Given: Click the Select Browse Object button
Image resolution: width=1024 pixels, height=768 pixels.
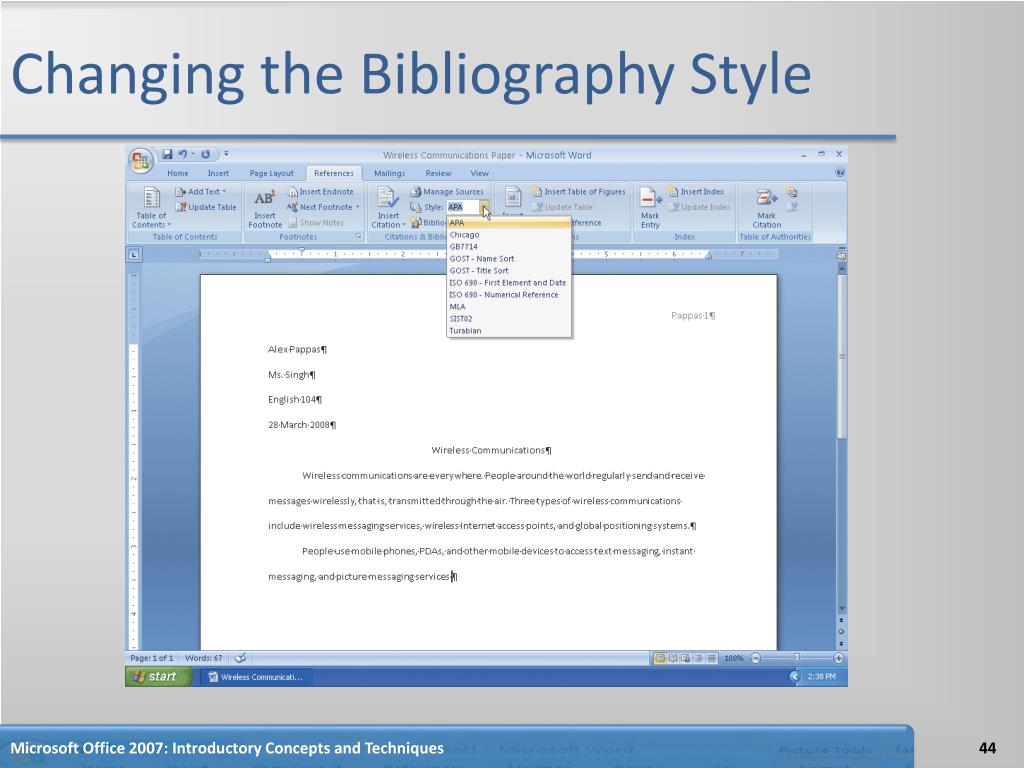Looking at the screenshot, I should pos(842,632).
